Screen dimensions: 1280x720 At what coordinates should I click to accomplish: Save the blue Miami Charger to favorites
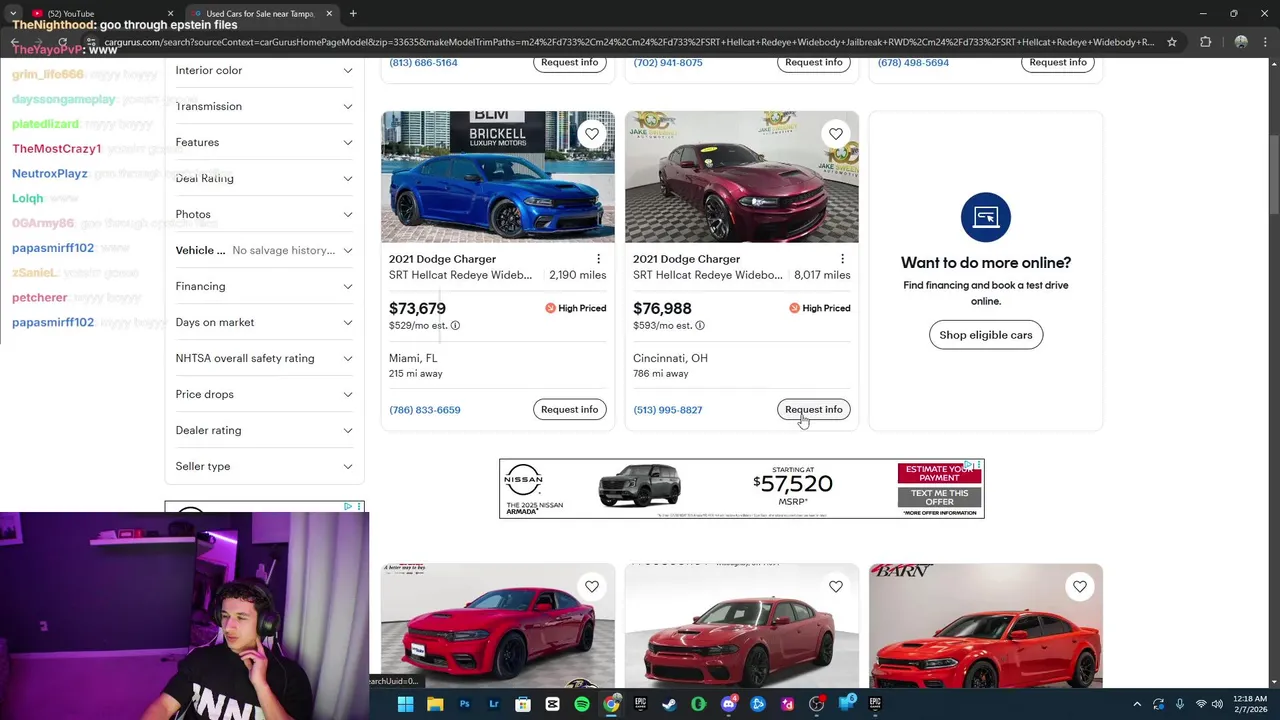click(592, 133)
